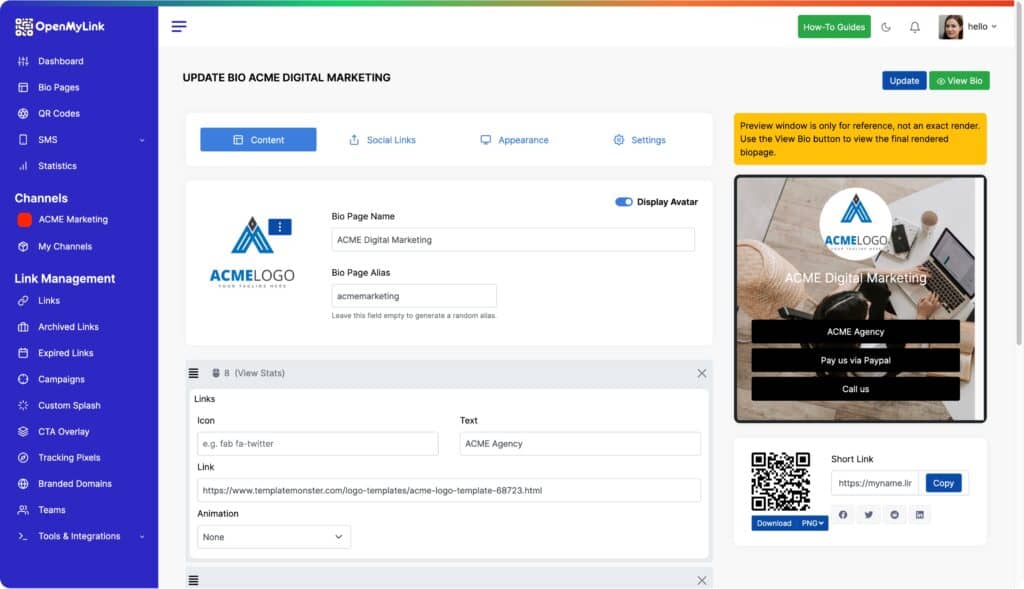Click Call us preview button
1024x589 pixels.
point(856,389)
